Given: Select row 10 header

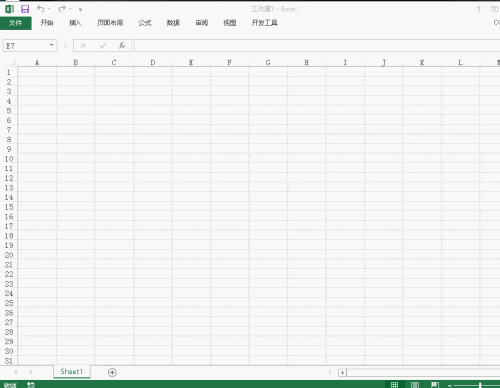Looking at the screenshot, I should pyautogui.click(x=9, y=159).
